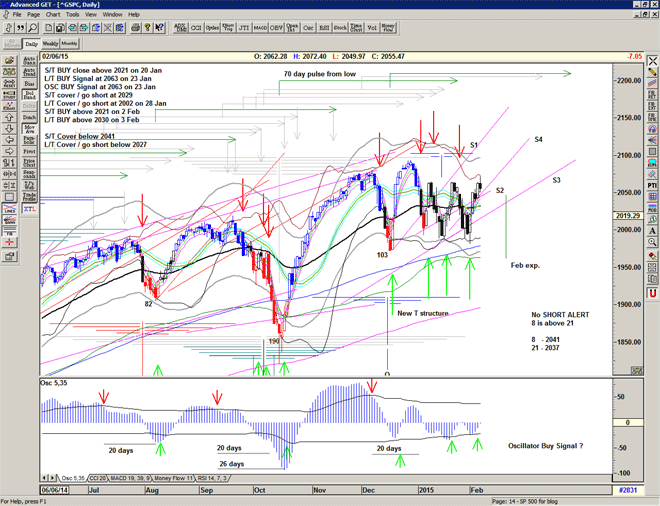Toggle the XTL indicator

[29, 208]
